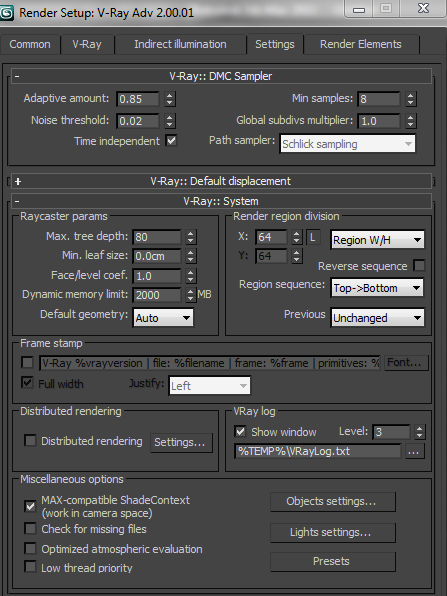Click the Dynamic memory limit spinner
The width and height of the screenshot is (447, 596).
(x=190, y=295)
